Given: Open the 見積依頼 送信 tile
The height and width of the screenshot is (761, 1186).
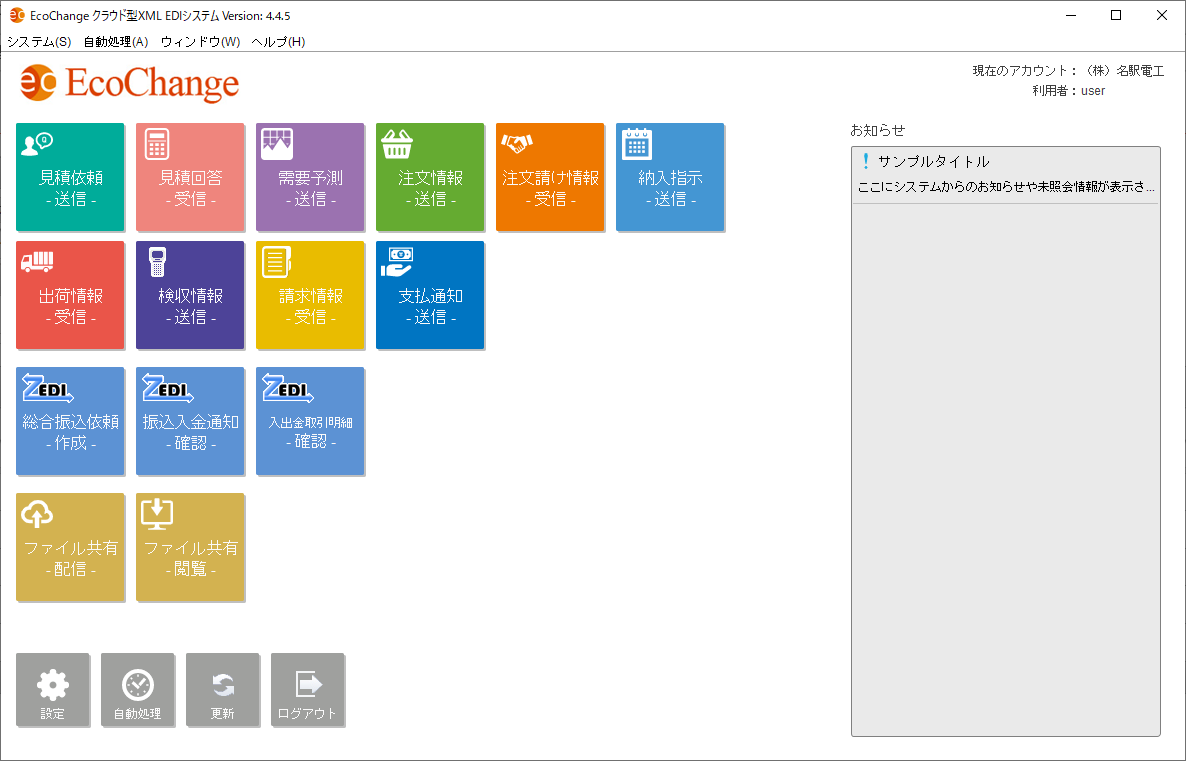Looking at the screenshot, I should pos(70,177).
